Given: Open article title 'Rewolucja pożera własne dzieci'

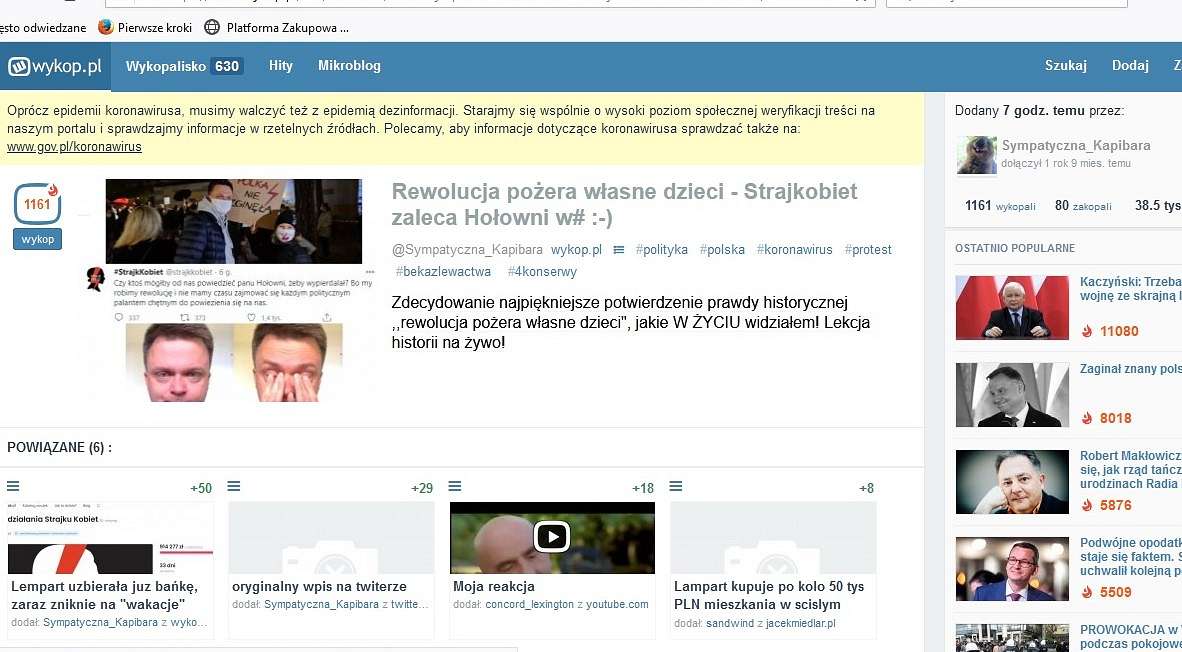Looking at the screenshot, I should (x=624, y=204).
